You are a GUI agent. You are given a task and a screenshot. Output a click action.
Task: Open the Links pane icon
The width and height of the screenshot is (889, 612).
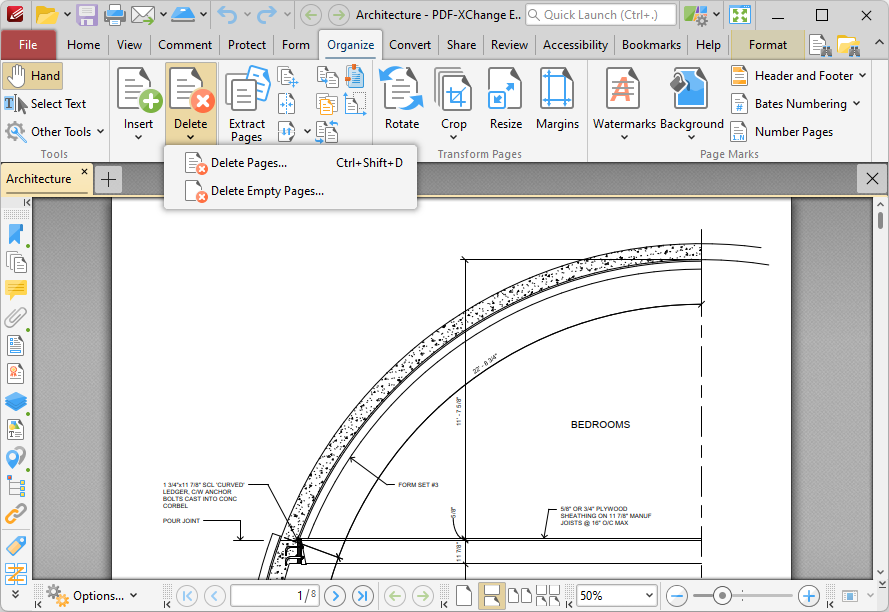tap(16, 514)
